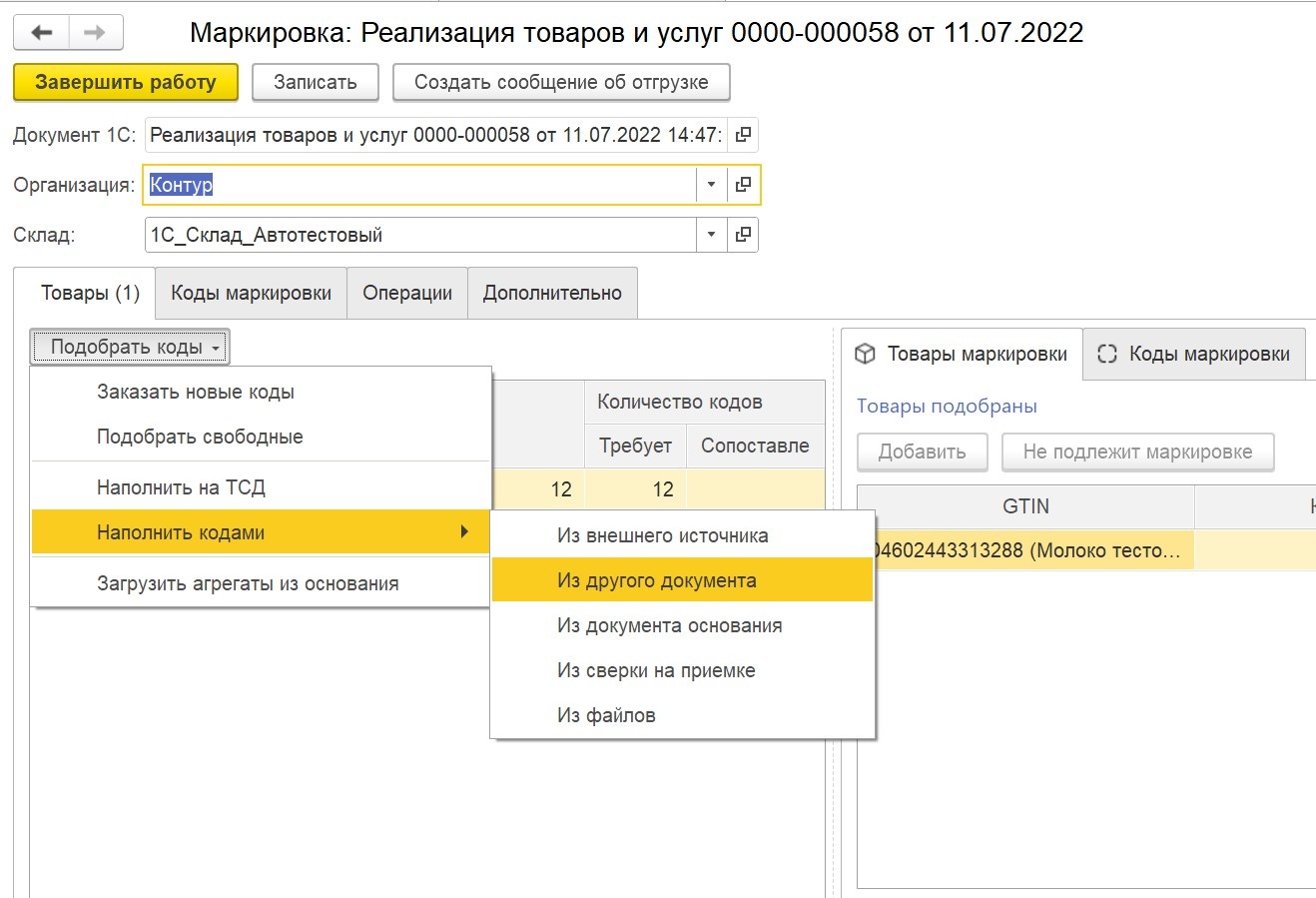Select Подобрать свободные menu item
The height and width of the screenshot is (898, 1316).
click(x=262, y=437)
